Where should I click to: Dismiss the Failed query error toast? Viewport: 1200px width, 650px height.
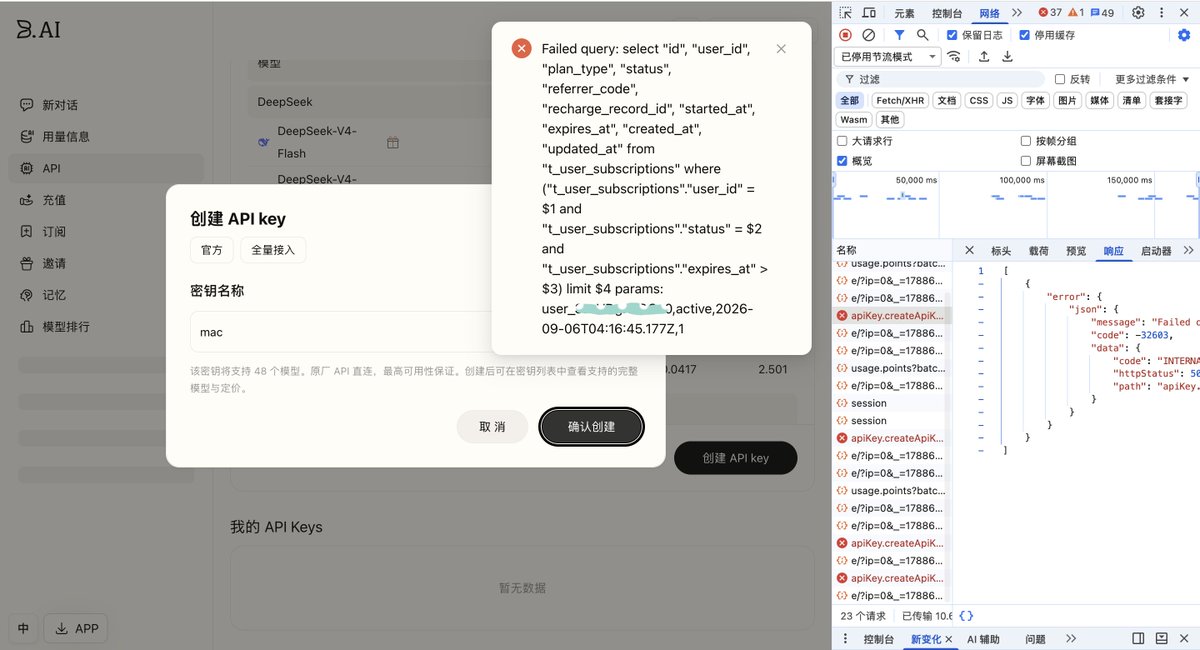pyautogui.click(x=781, y=49)
